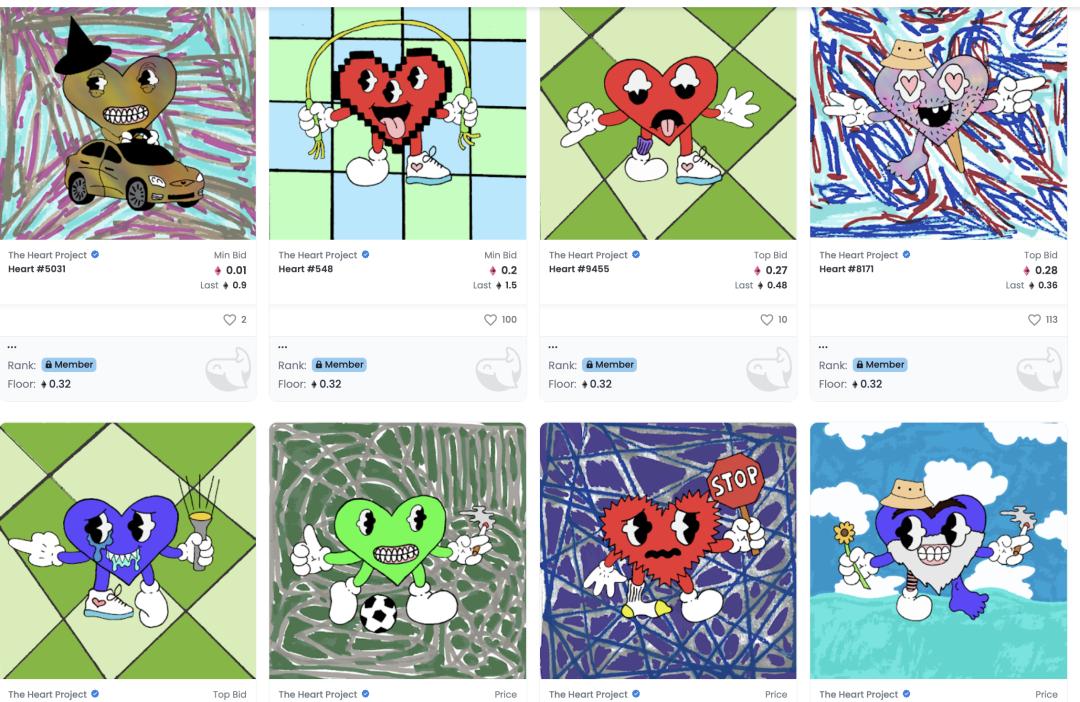The width and height of the screenshot is (1080, 702).
Task: Click Member rank badge on Heart #9455
Action: pos(610,364)
